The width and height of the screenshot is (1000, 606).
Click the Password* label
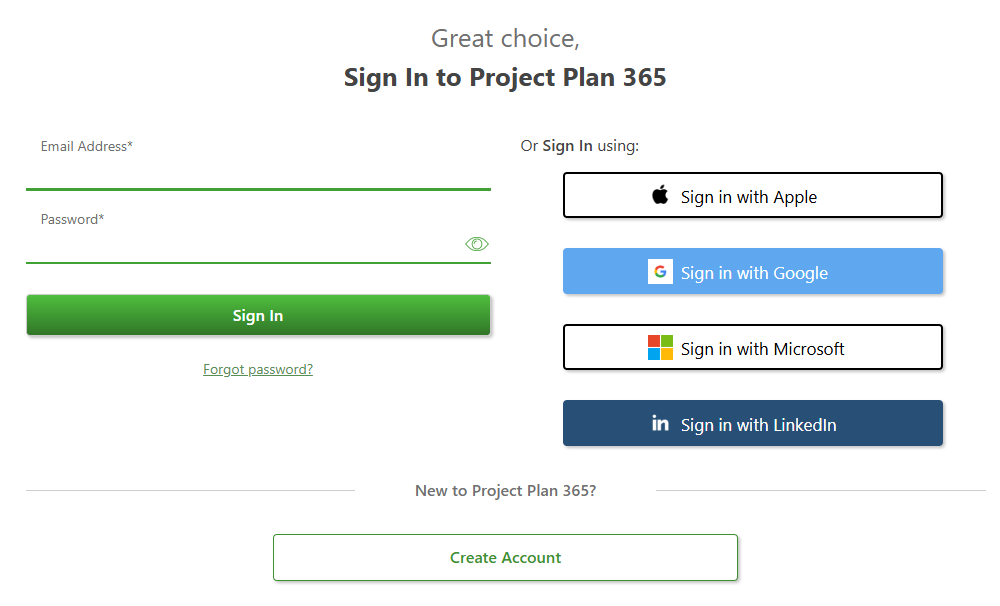pyautogui.click(x=72, y=219)
